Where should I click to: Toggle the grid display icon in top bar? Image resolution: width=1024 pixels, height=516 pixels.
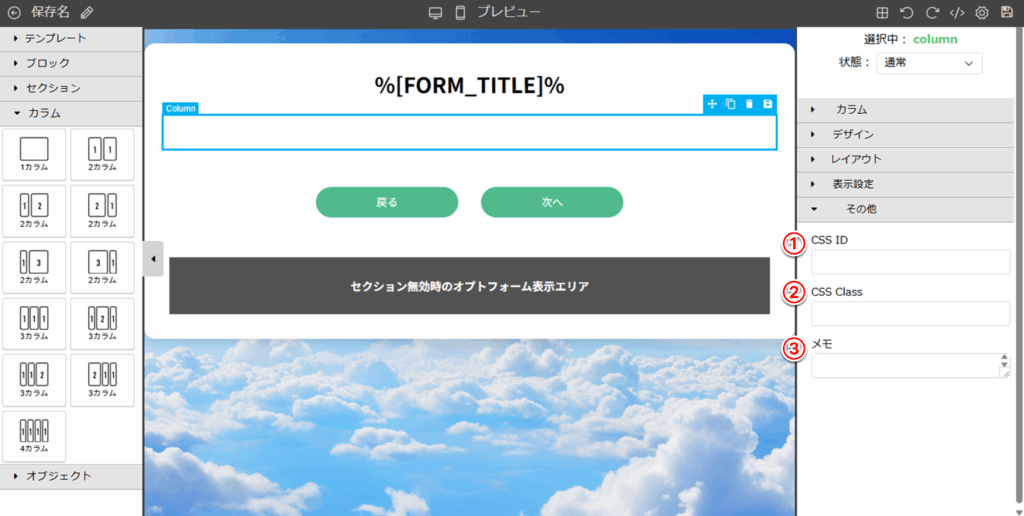tap(882, 13)
